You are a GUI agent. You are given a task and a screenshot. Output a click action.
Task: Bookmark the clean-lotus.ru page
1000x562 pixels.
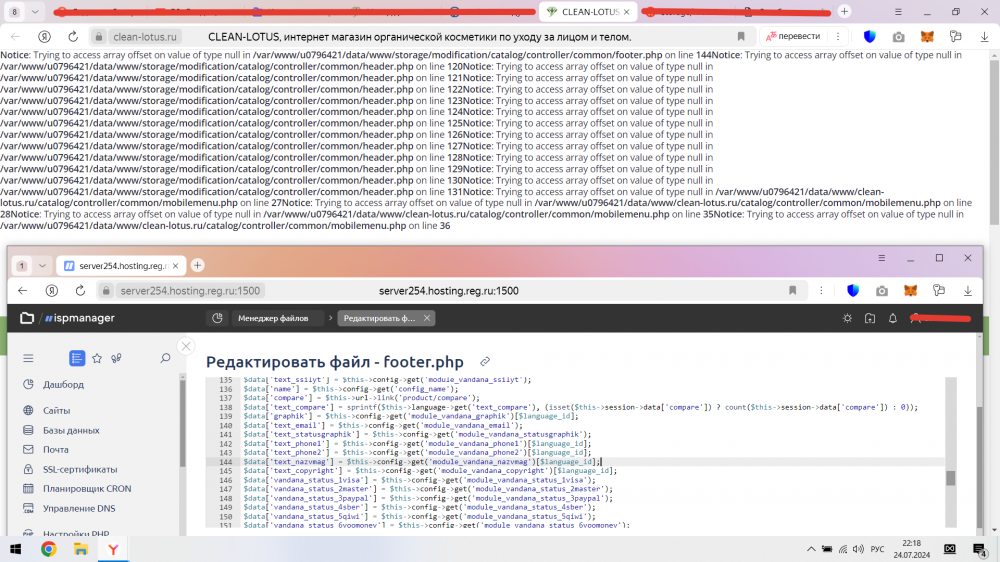click(741, 37)
